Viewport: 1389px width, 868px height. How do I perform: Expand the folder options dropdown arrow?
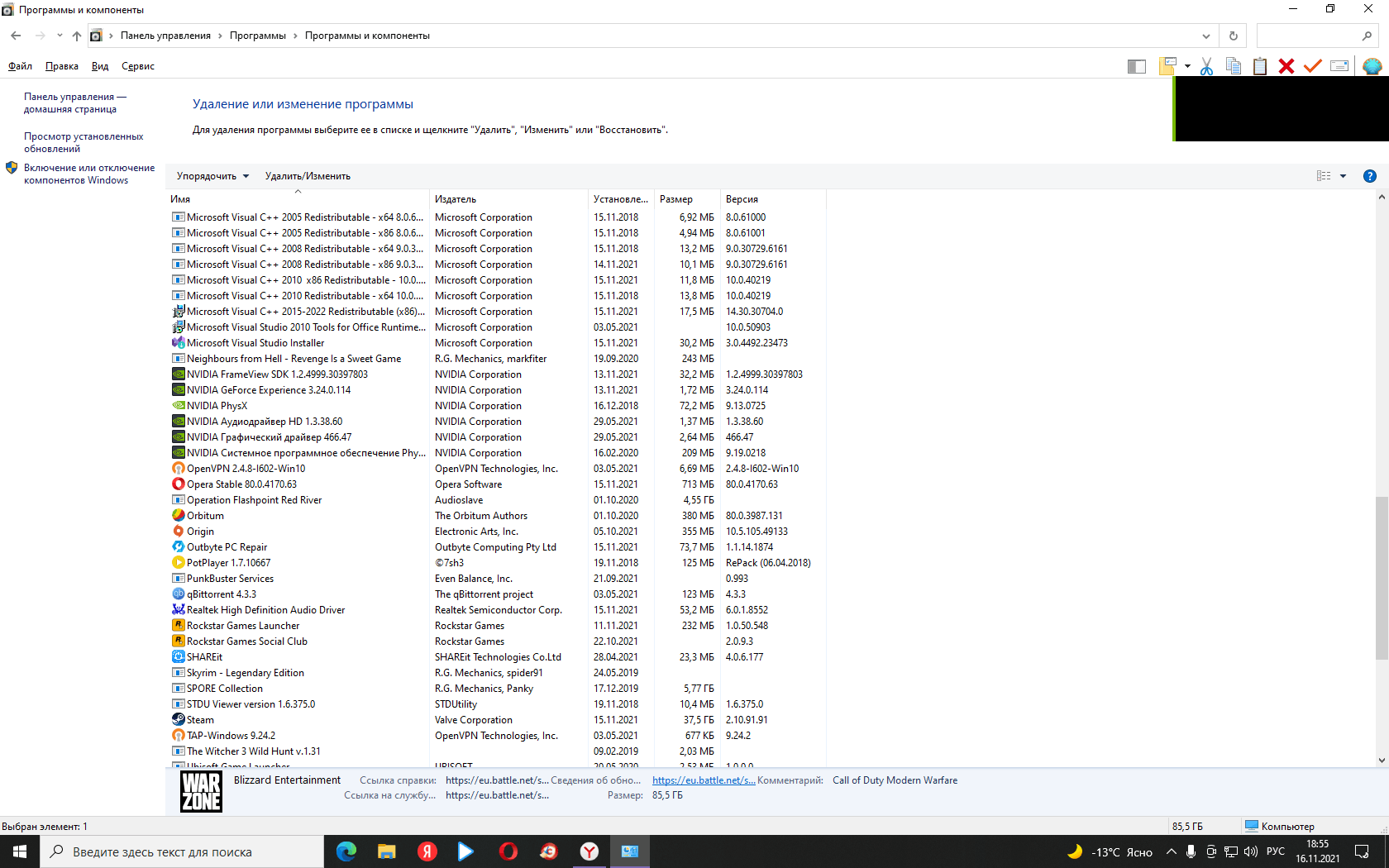coord(1187,66)
